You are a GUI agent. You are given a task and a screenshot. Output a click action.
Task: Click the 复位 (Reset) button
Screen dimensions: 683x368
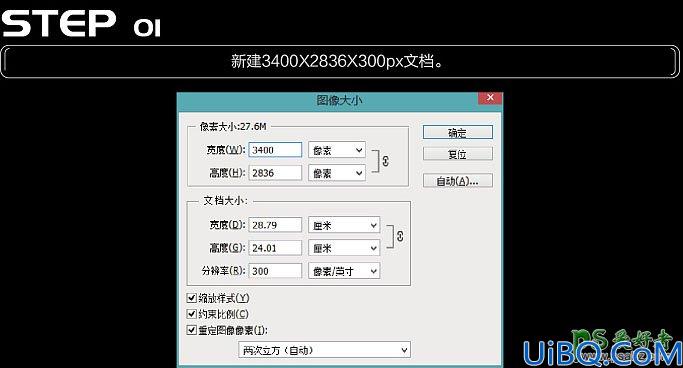(457, 154)
